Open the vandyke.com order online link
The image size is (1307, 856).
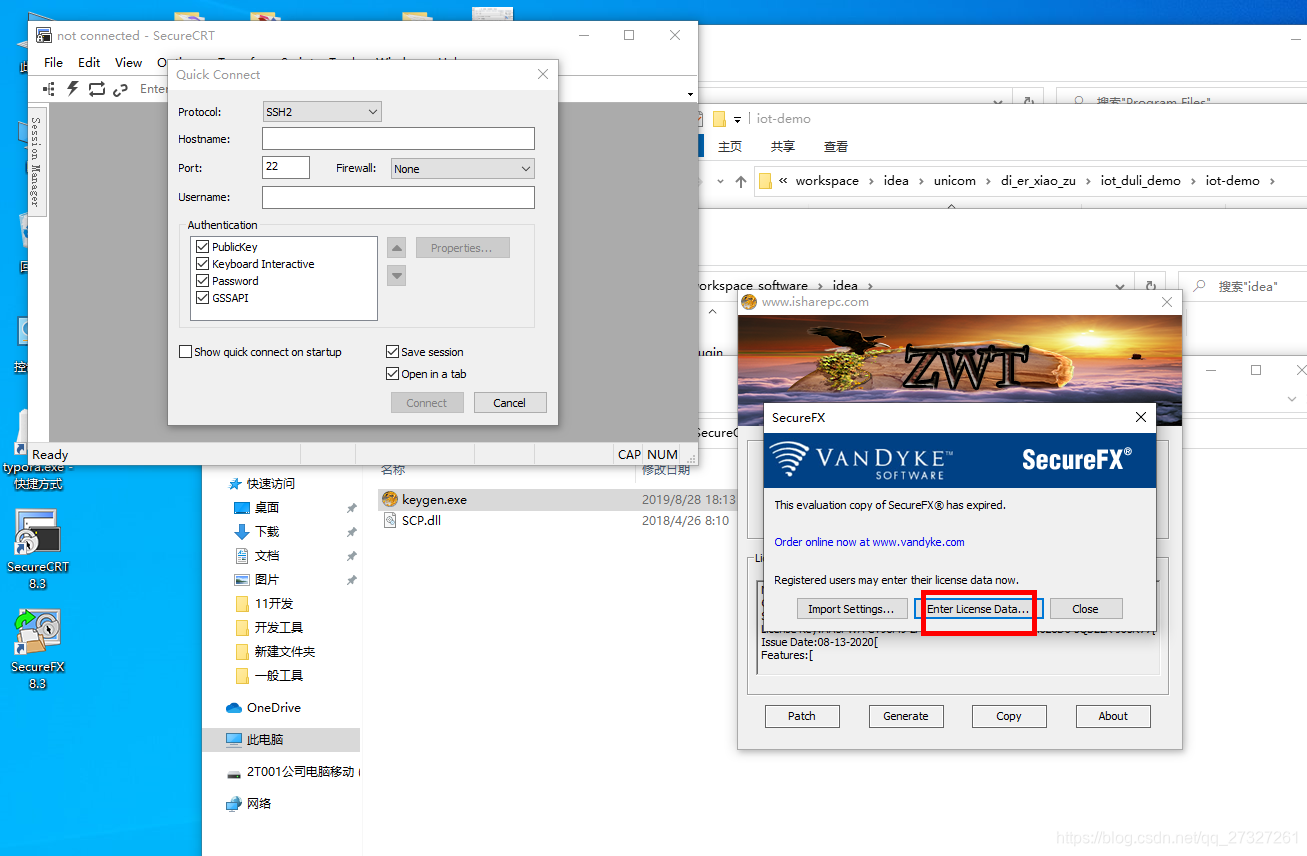[x=869, y=542]
